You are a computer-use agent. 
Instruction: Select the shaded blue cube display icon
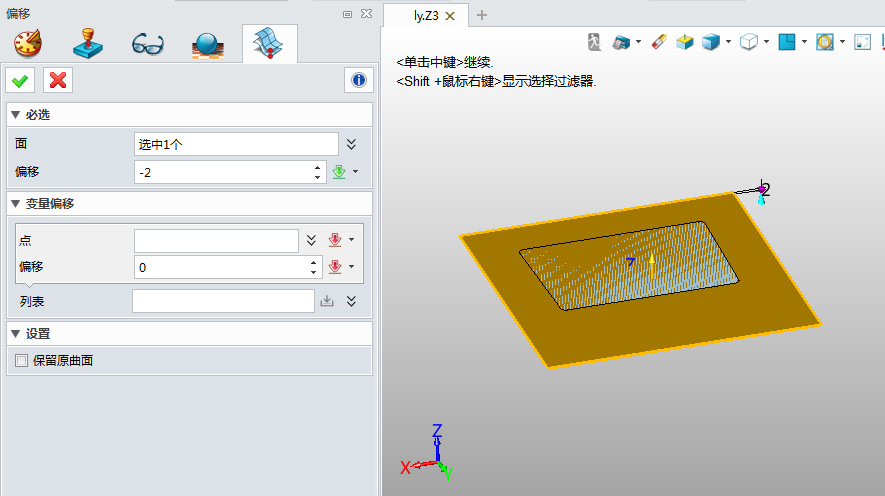coord(711,42)
